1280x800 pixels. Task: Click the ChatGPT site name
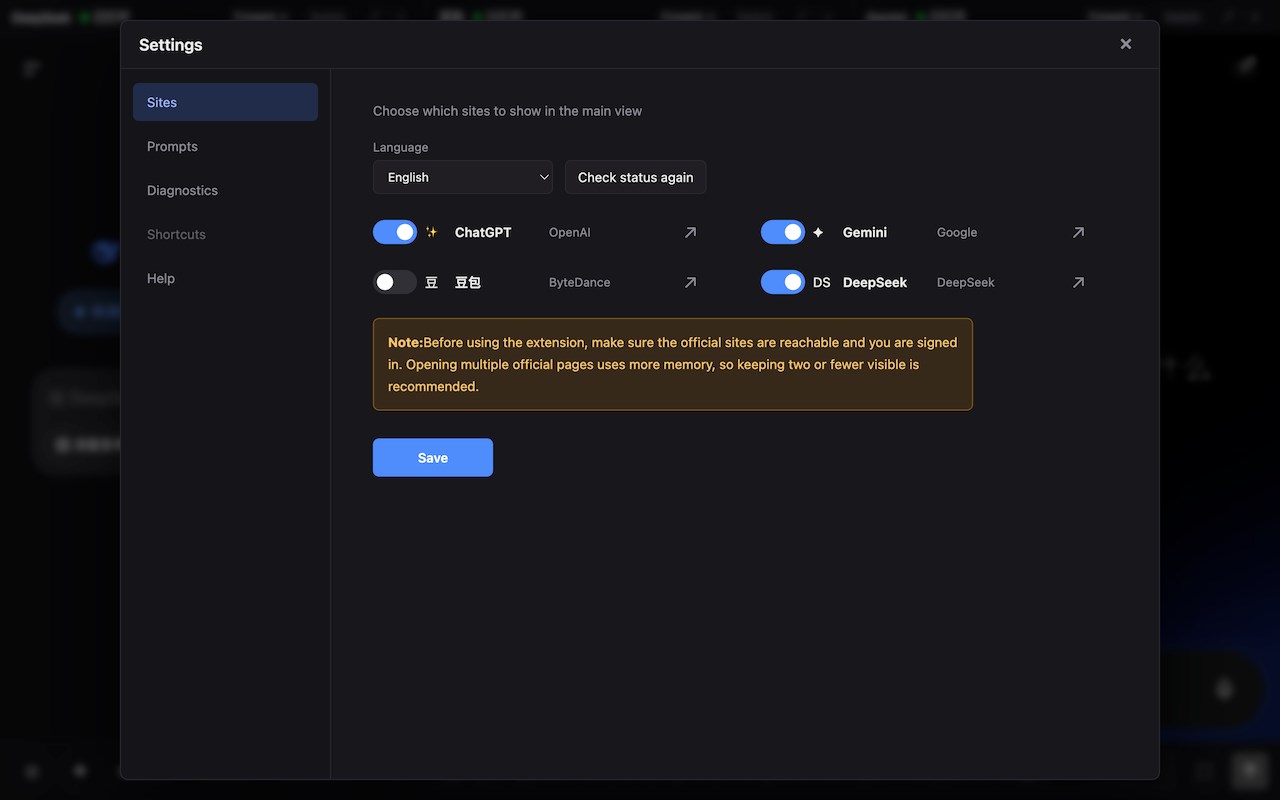pos(483,232)
